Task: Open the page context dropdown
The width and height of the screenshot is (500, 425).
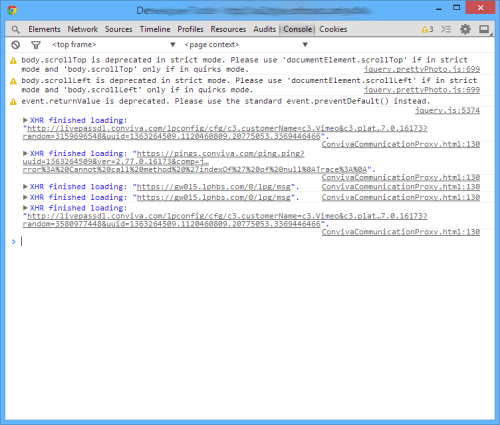Action: (x=246, y=45)
